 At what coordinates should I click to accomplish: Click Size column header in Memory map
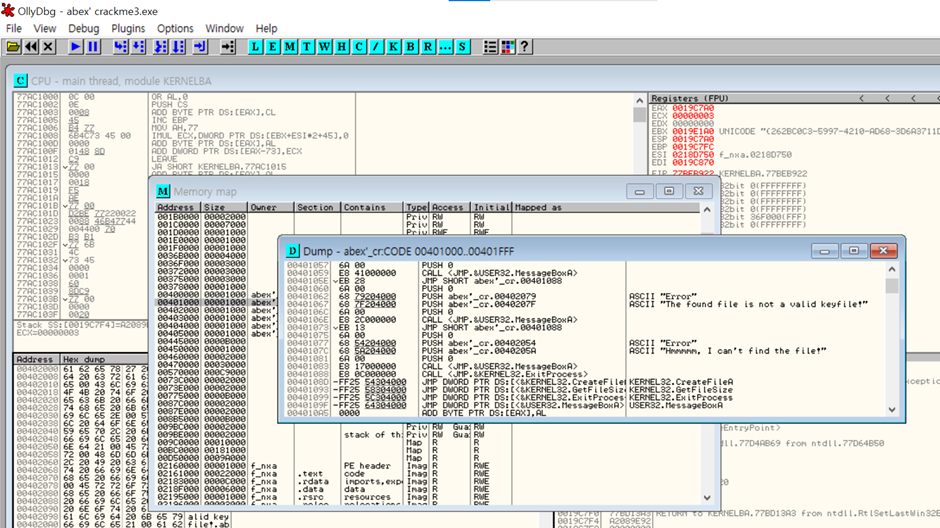pyautogui.click(x=224, y=207)
